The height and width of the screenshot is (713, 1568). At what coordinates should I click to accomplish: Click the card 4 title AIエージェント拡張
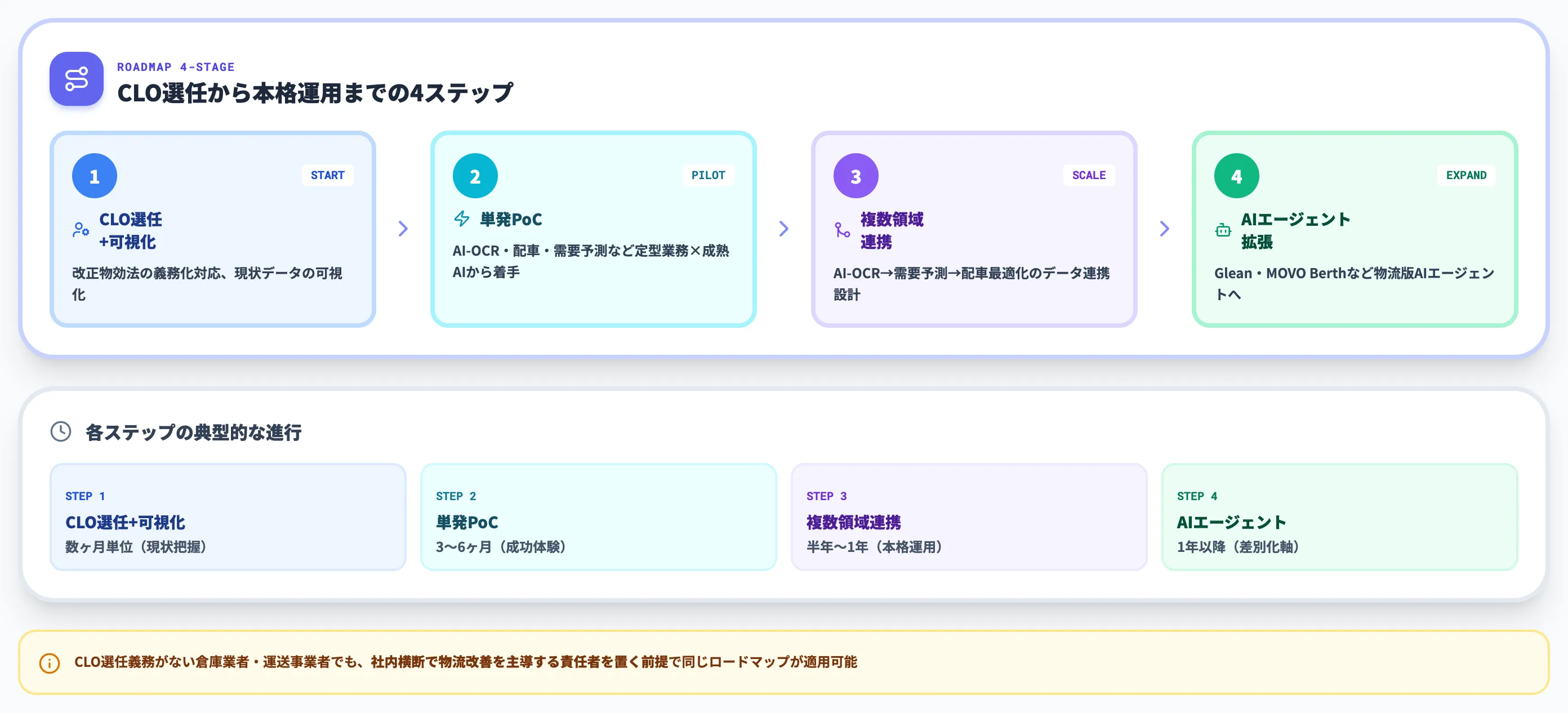[1295, 230]
